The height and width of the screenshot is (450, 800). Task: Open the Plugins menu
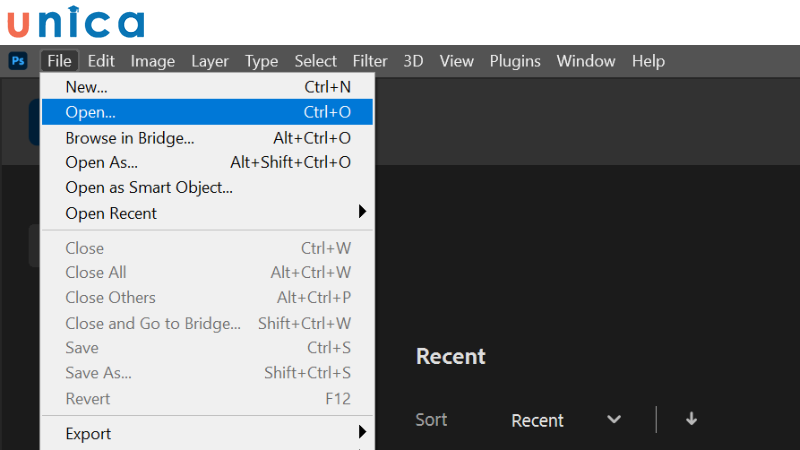tap(515, 61)
